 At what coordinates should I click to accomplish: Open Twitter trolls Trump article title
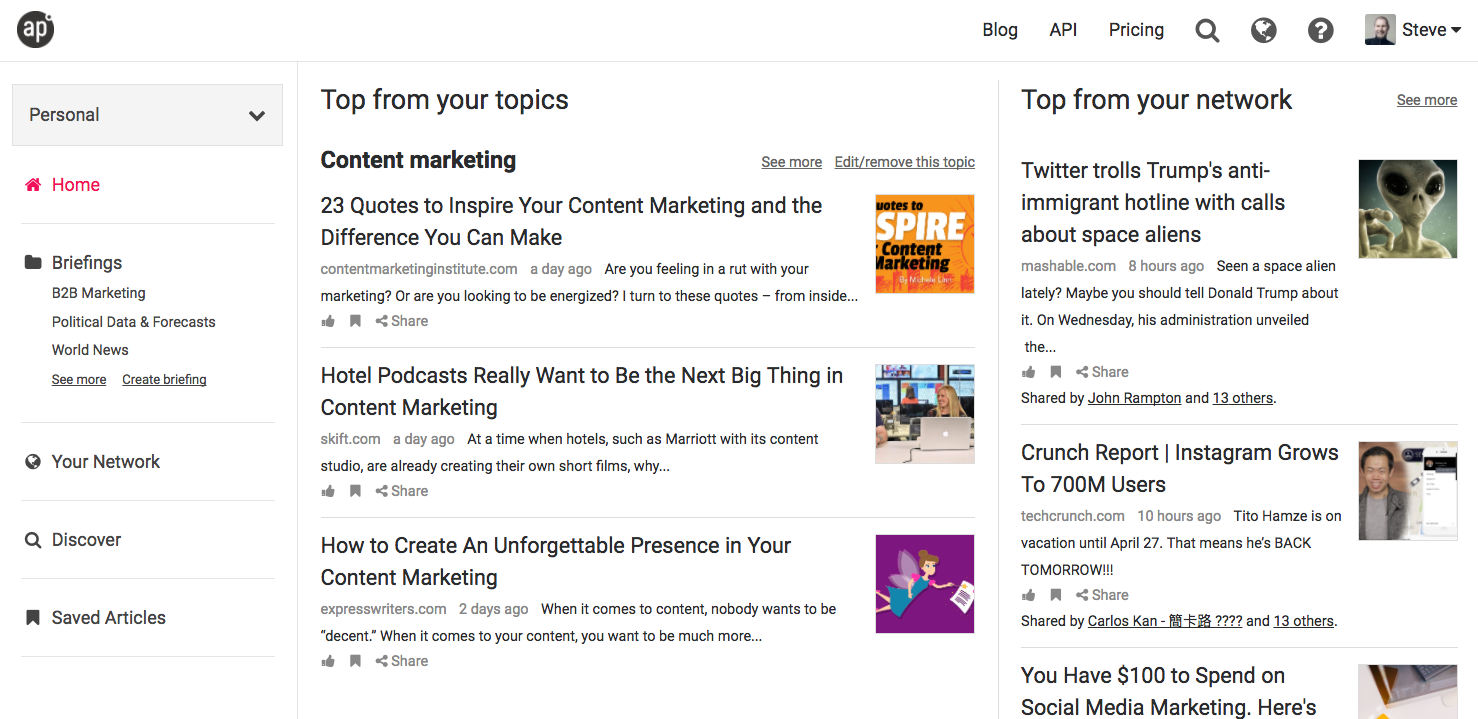click(1153, 202)
